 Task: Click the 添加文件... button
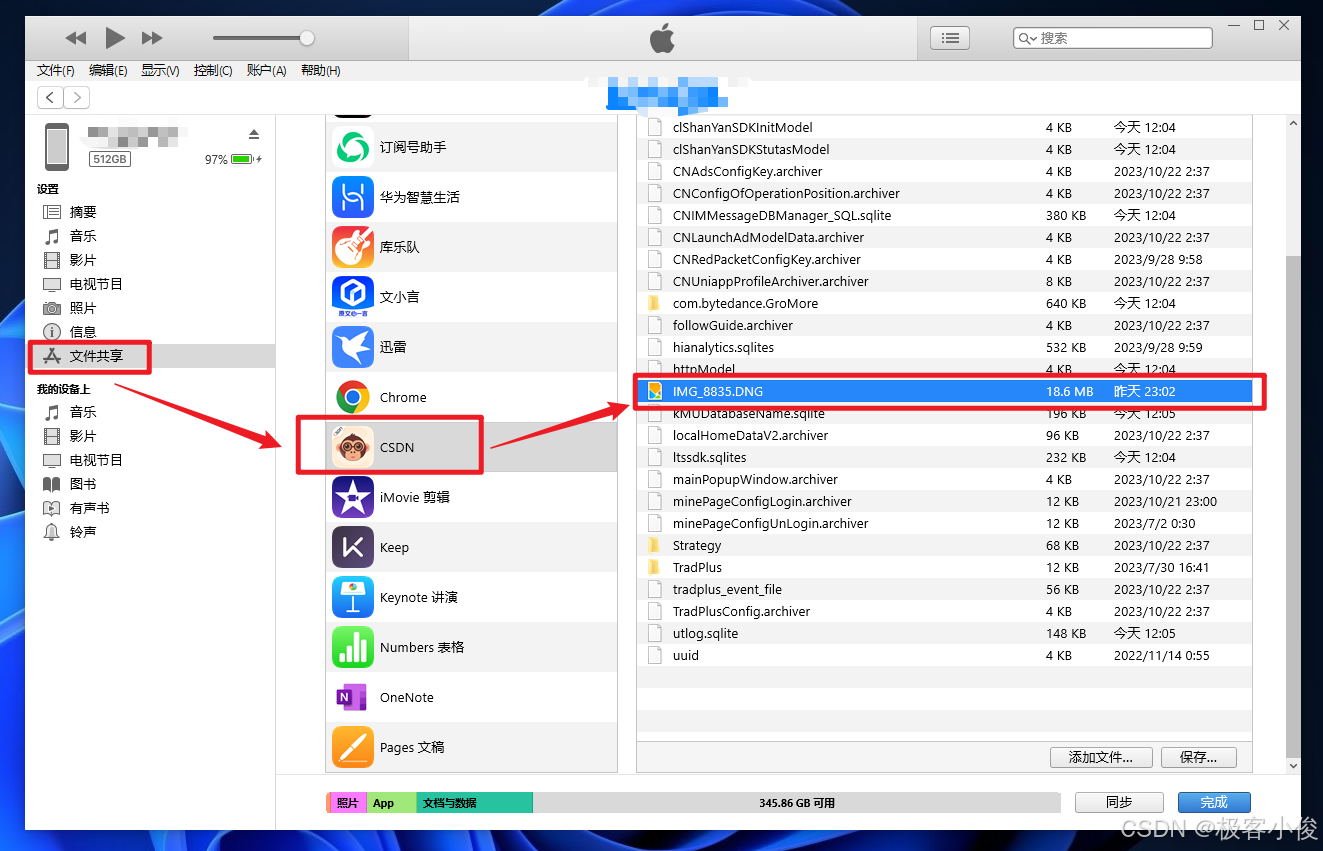pyautogui.click(x=1101, y=757)
